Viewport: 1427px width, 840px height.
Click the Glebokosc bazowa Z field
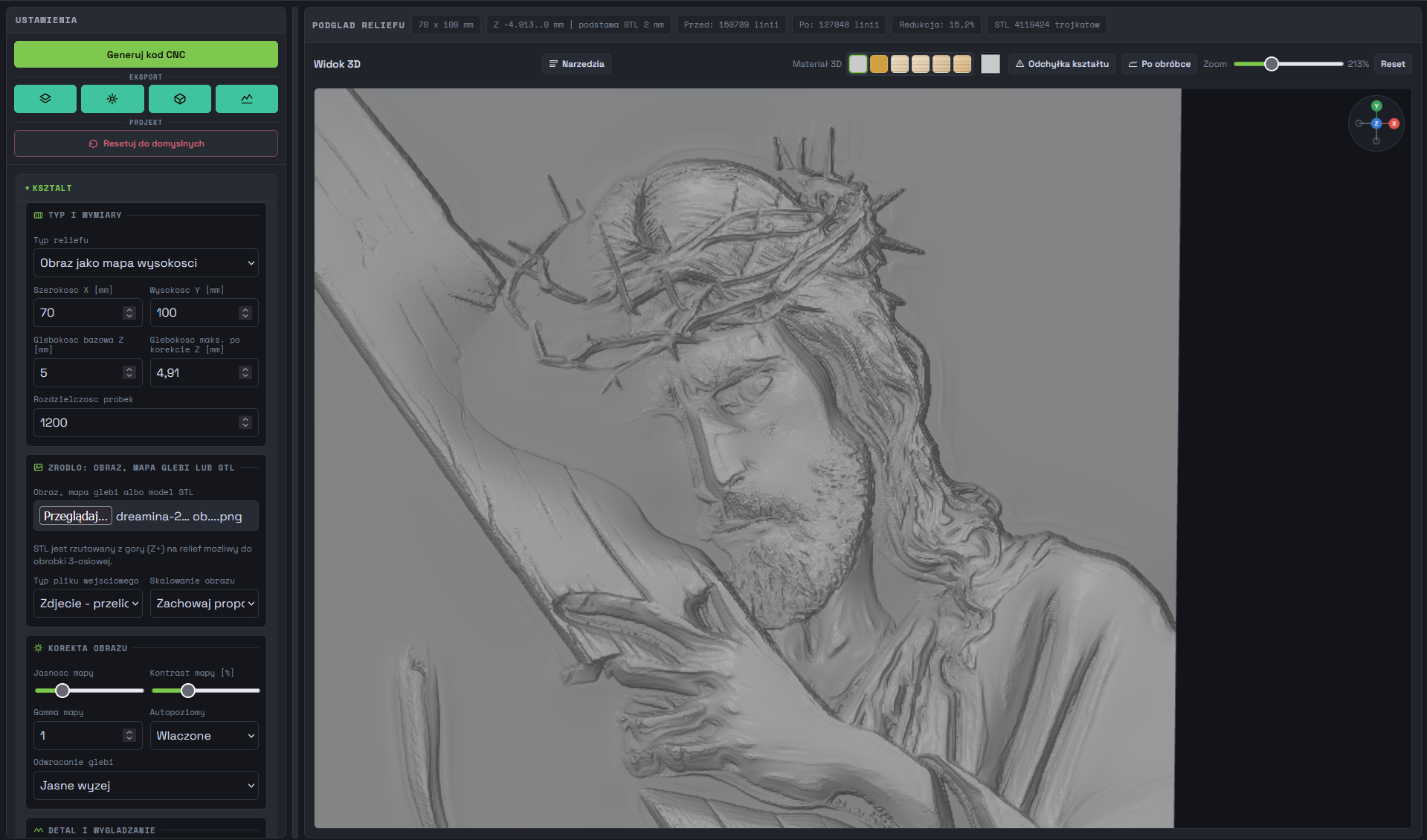[88, 373]
